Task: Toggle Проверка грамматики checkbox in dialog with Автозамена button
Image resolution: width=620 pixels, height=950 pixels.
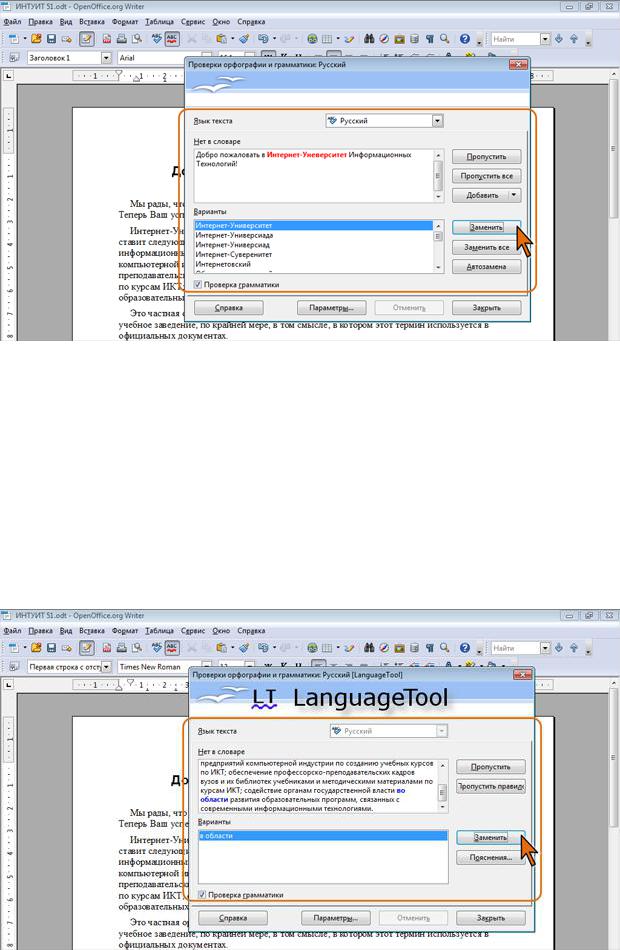Action: [198, 284]
